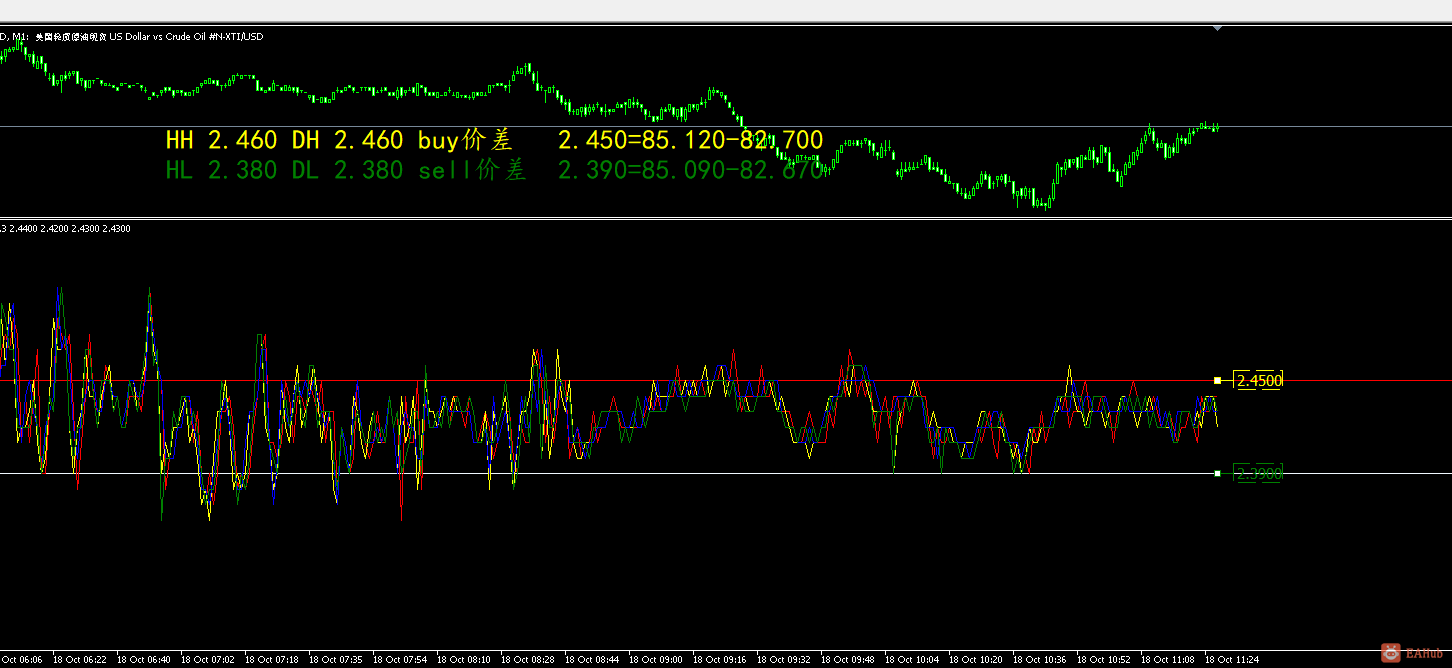The width and height of the screenshot is (1452, 668).
Task: Click the 18 Oct 10:52 time label
Action: pos(1103,660)
